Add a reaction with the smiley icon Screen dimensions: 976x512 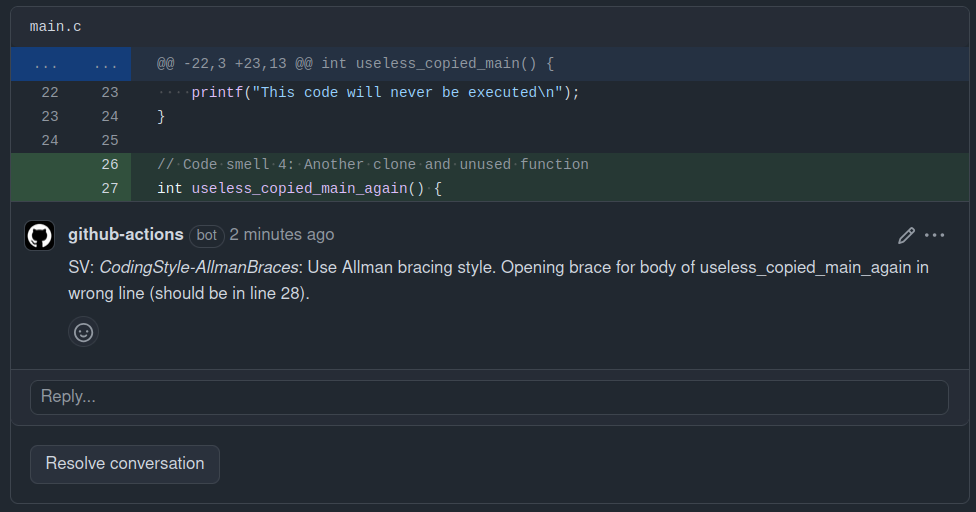coord(83,332)
